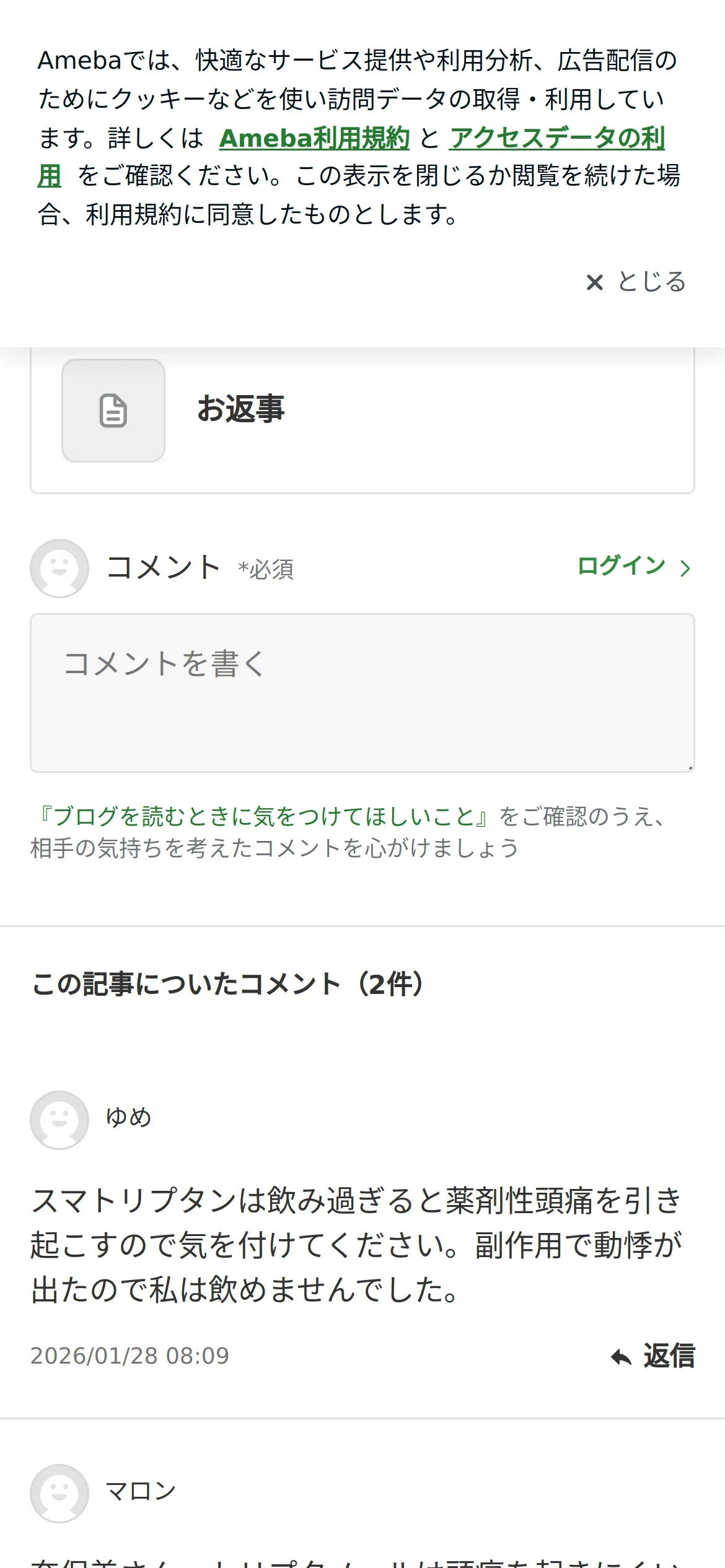Screen dimensions: 725x1568
Task: Open the Ameba利用規約 link
Action: click(314, 137)
